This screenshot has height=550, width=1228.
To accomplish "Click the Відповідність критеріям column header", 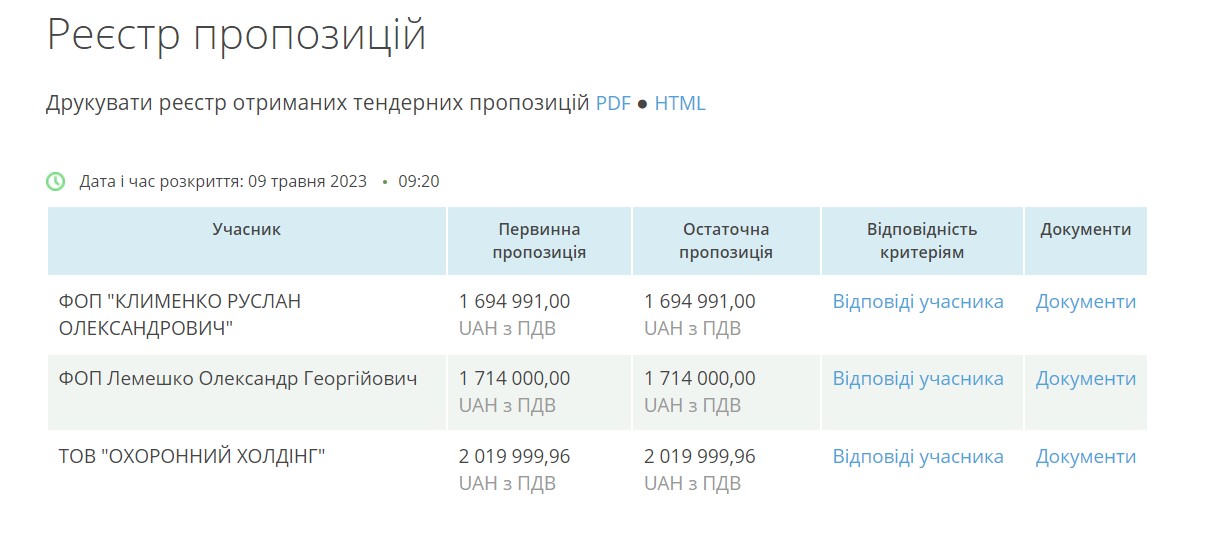I will coord(922,241).
